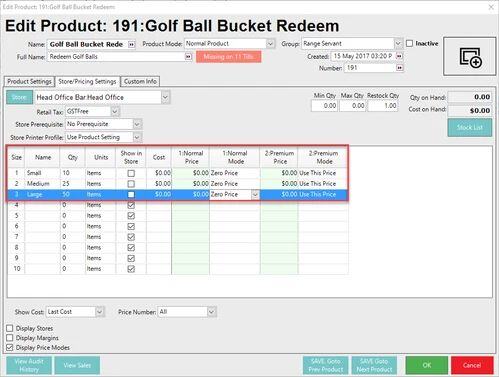Disable Display Price Modes checkbox
Viewport: 499px width, 377px height.
pyautogui.click(x=10, y=348)
